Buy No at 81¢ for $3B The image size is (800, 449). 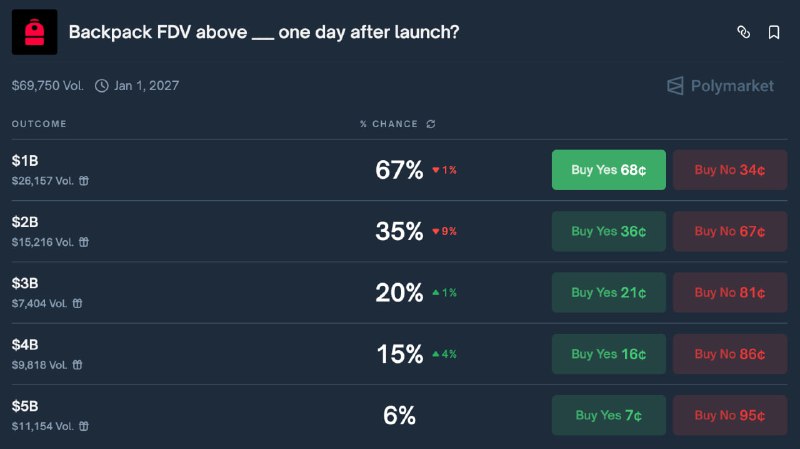pyautogui.click(x=729, y=293)
